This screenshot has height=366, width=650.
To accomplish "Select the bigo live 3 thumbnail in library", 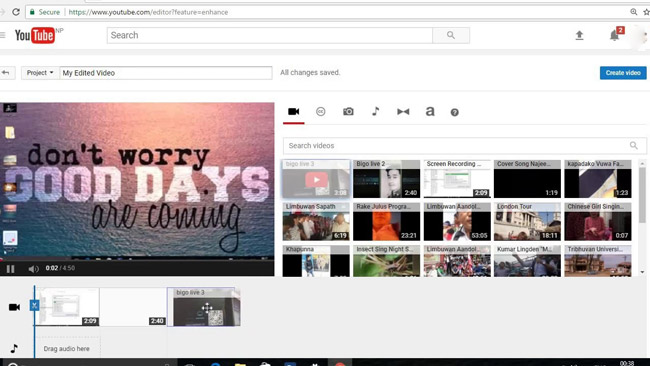I will 316,179.
